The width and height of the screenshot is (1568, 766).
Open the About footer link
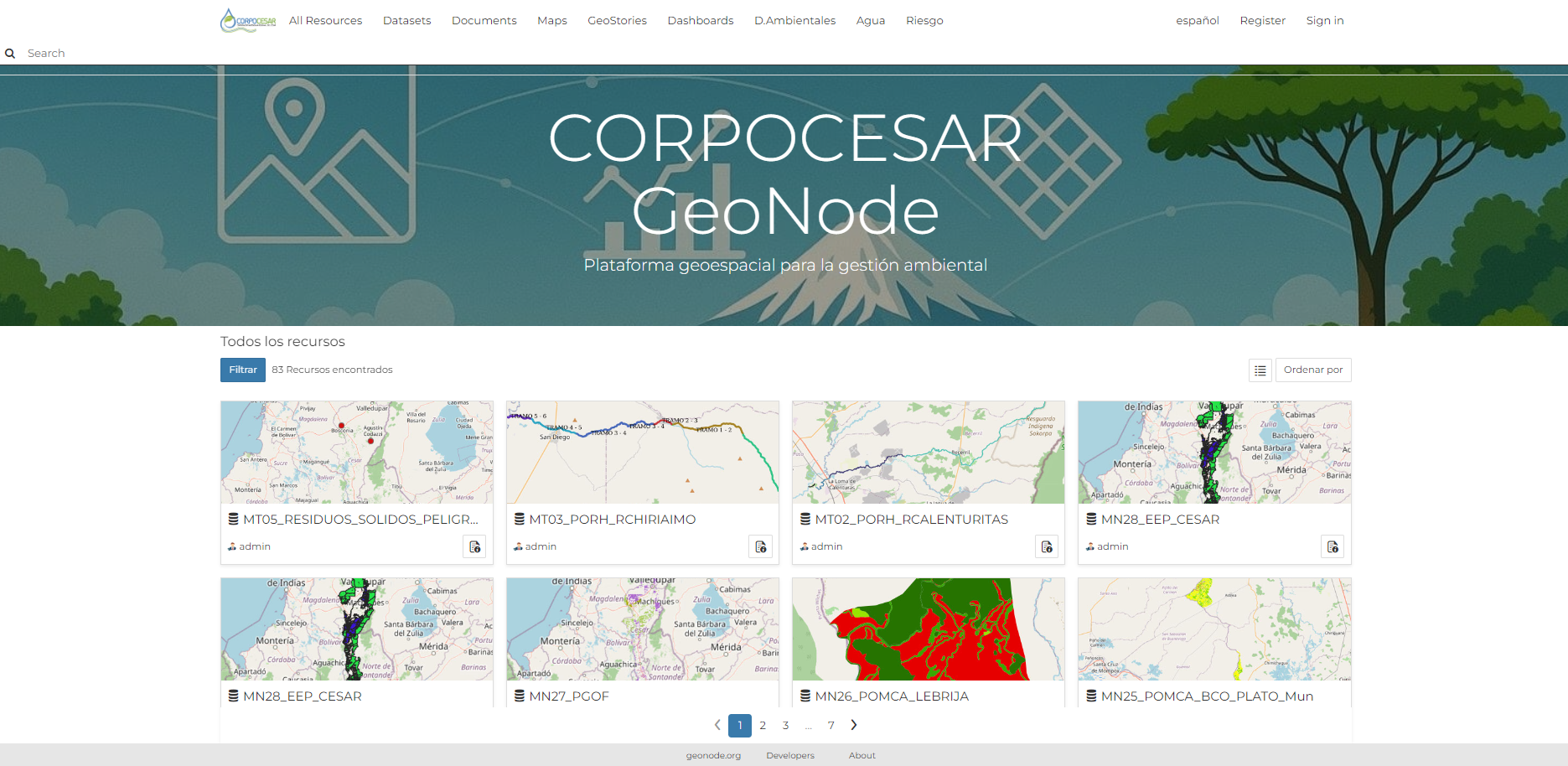click(862, 756)
